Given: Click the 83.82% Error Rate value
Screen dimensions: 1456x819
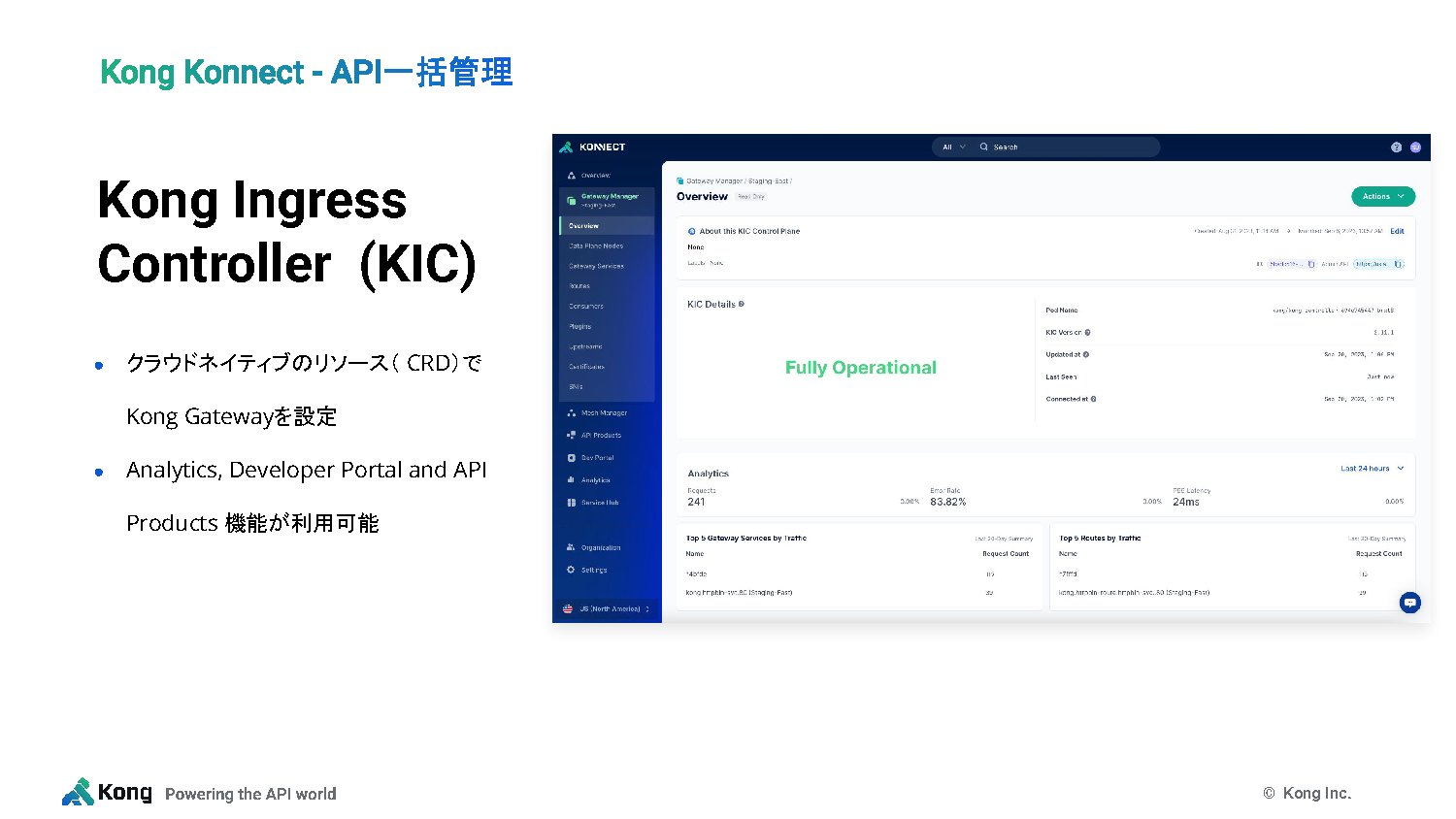Looking at the screenshot, I should [947, 502].
